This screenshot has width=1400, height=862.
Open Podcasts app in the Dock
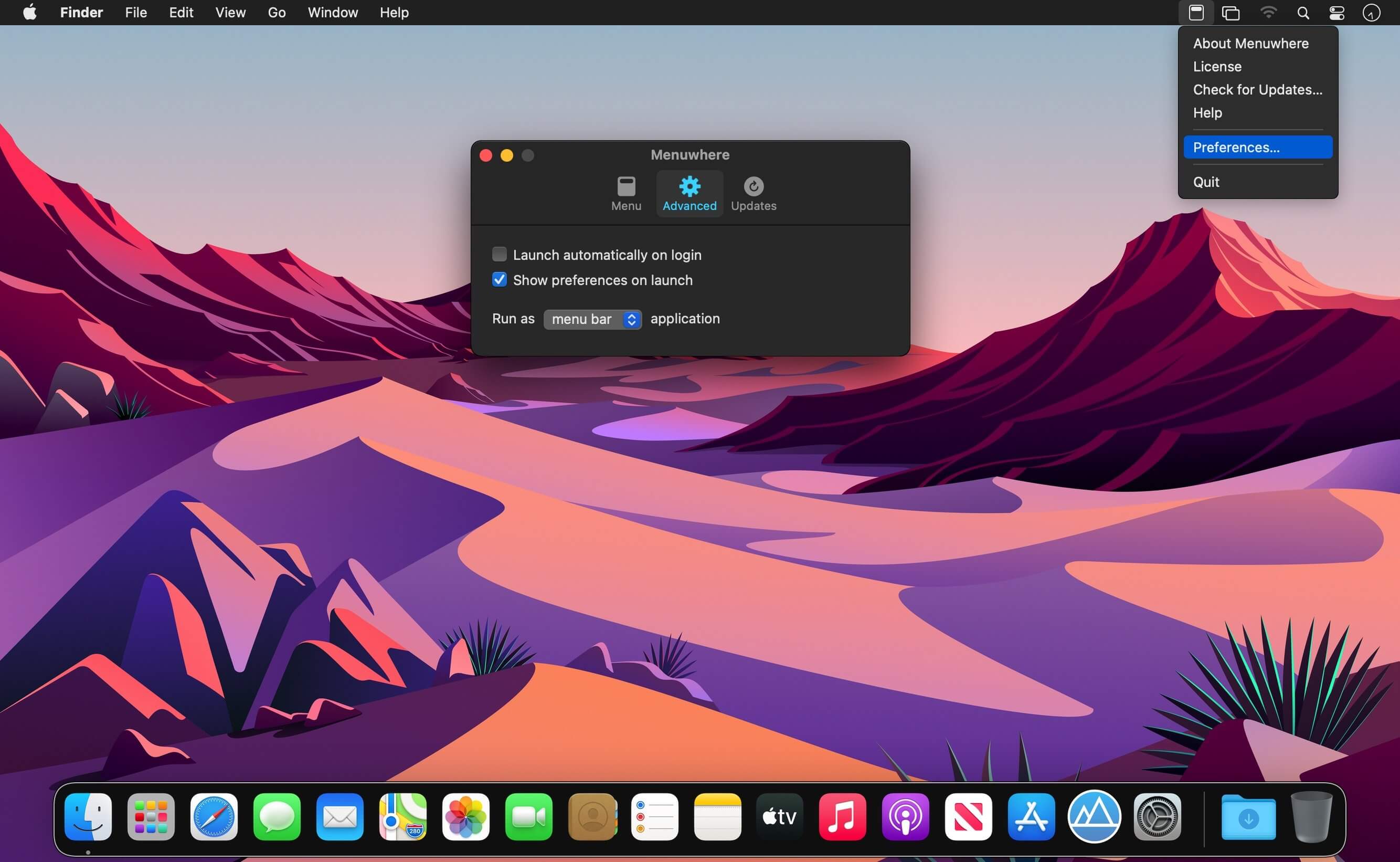pyautogui.click(x=905, y=816)
